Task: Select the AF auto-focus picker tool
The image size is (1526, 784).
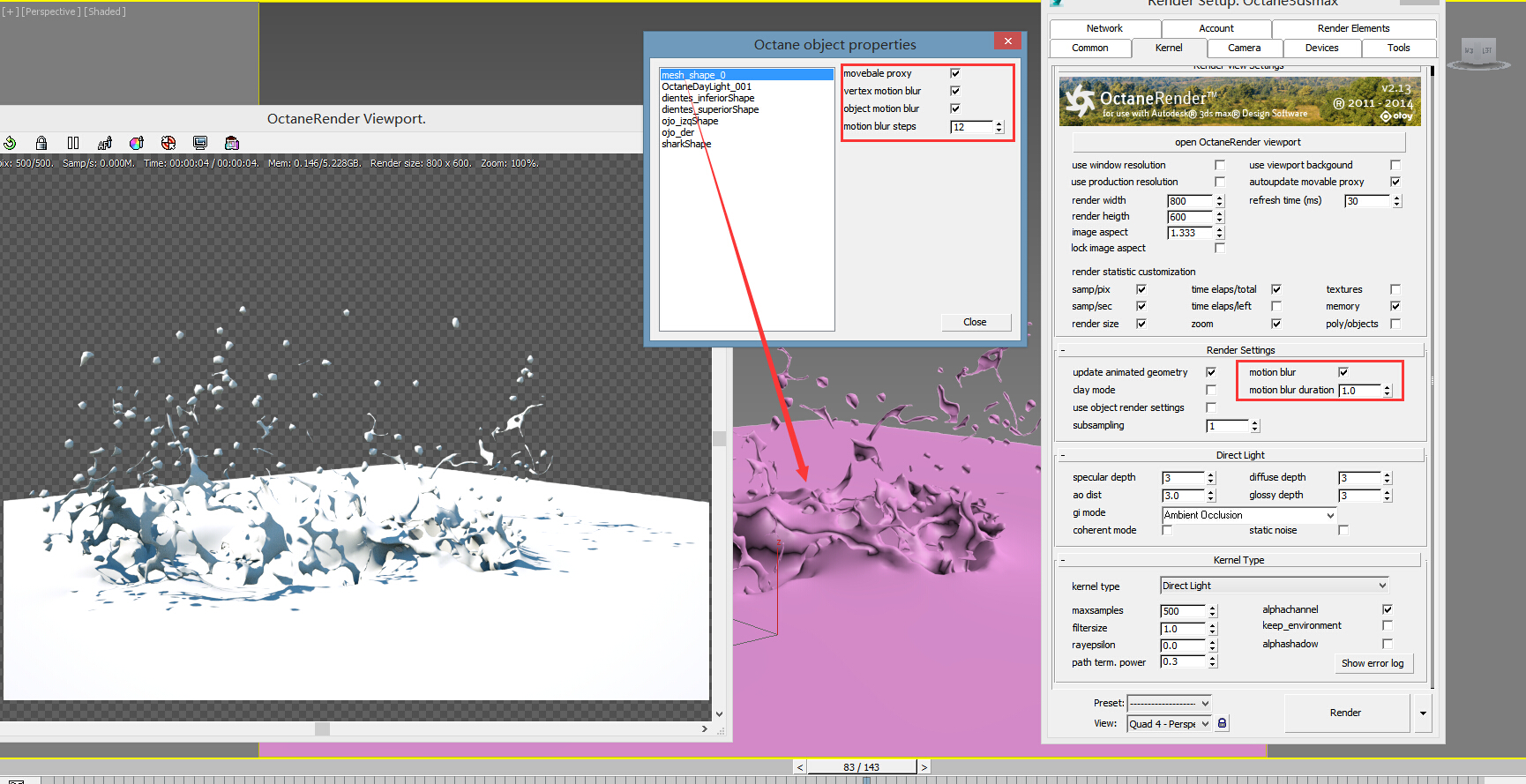Action: point(105,143)
